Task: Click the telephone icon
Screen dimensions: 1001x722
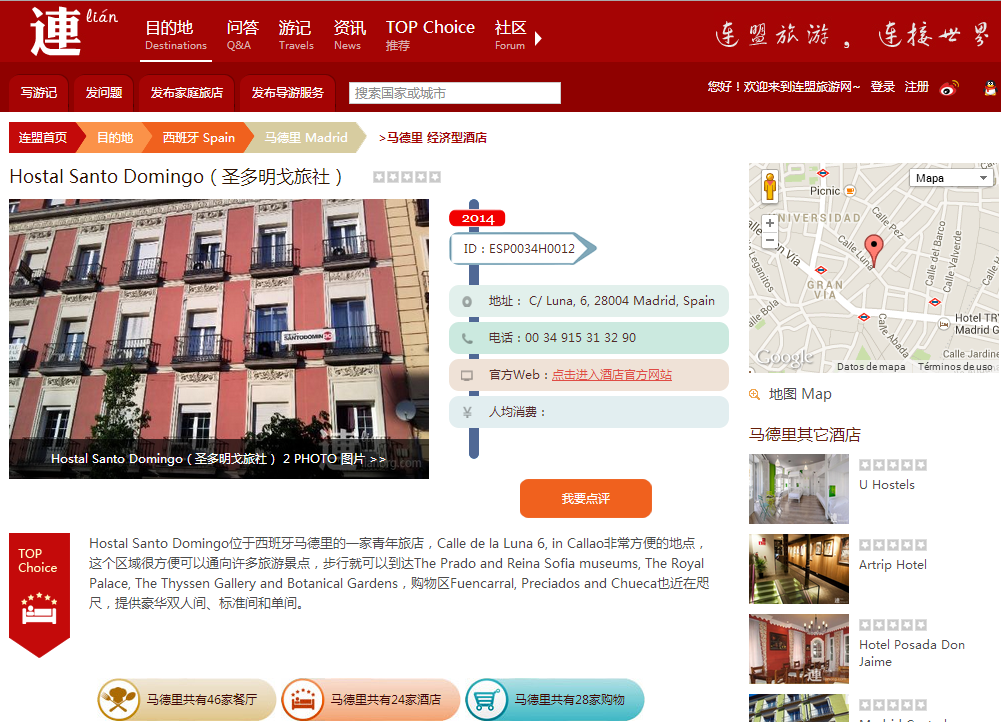Action: pyautogui.click(x=467, y=338)
